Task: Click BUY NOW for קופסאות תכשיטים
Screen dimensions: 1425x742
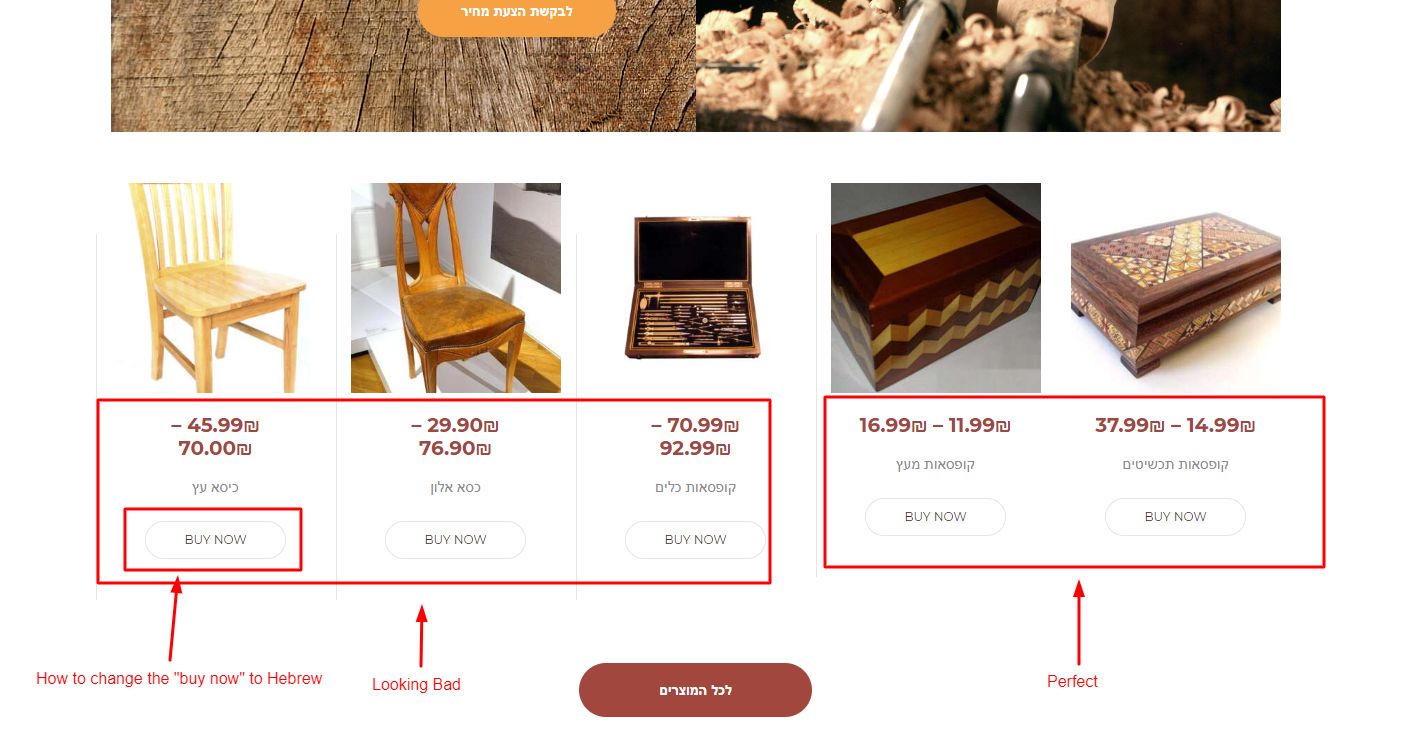Action: tap(1175, 517)
